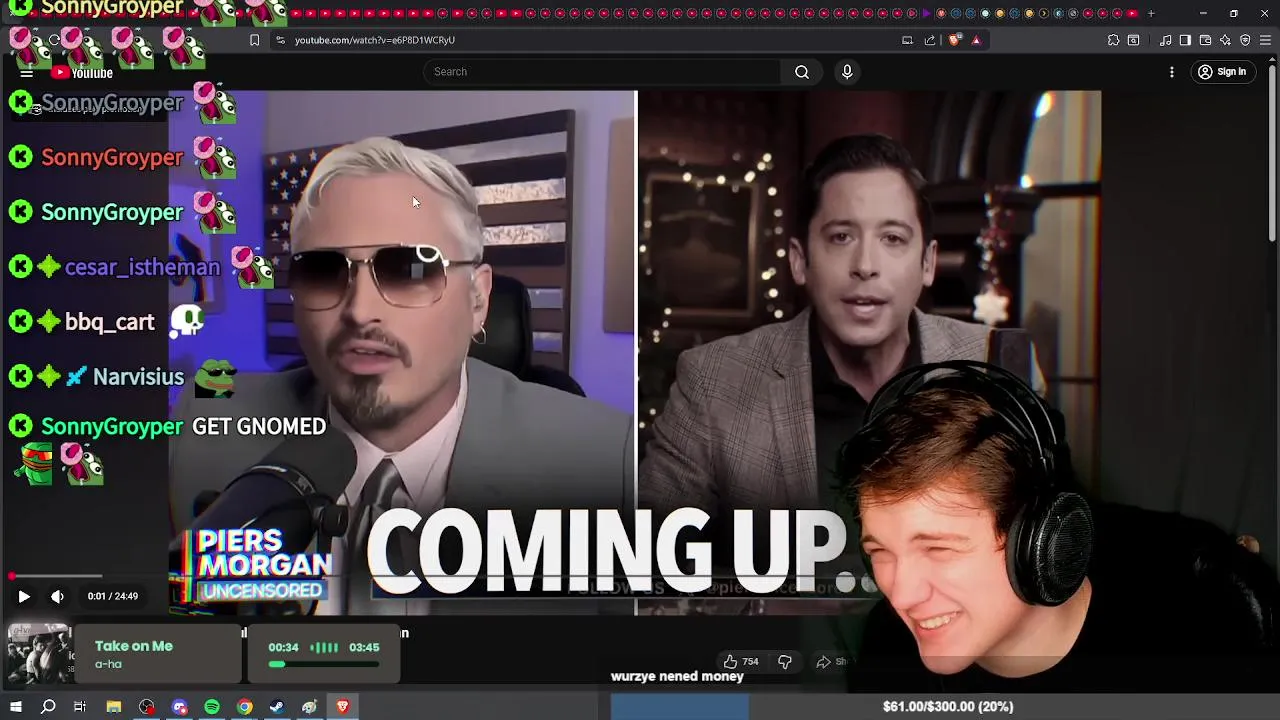
Task: Open the Brave Wallet icon
Action: 1205,40
